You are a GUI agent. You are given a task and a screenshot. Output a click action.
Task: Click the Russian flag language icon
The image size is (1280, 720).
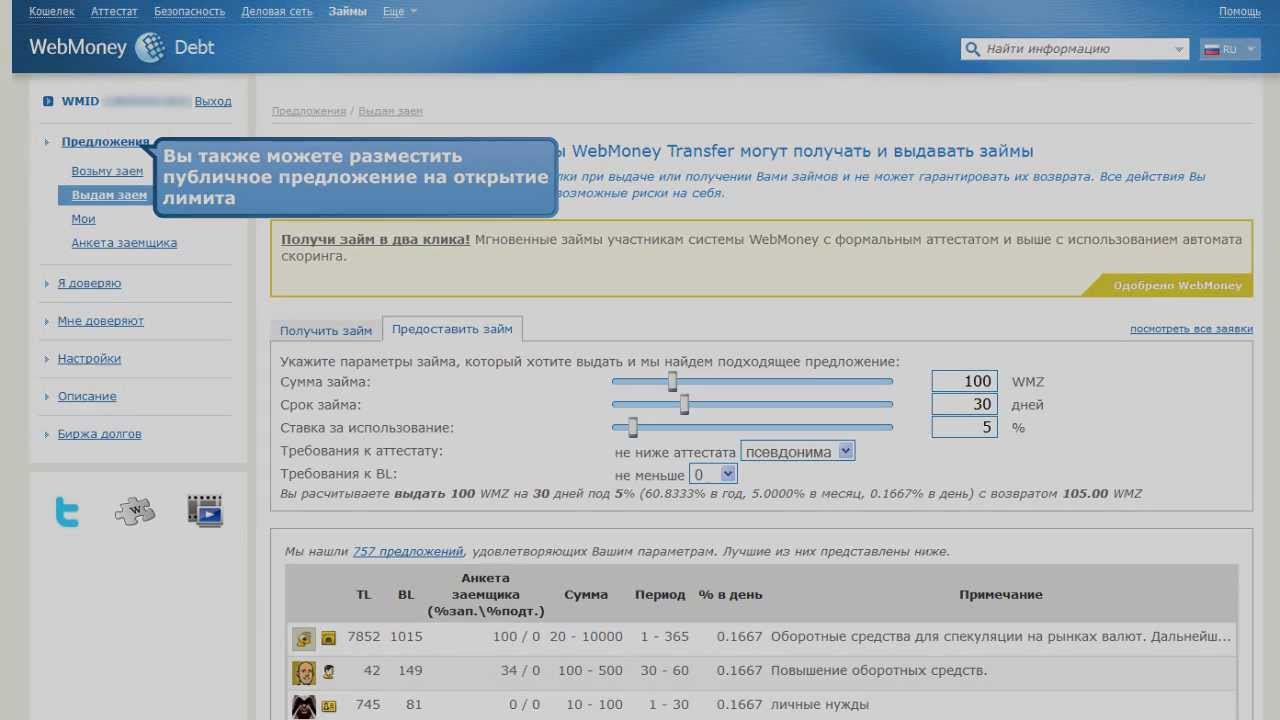1212,49
